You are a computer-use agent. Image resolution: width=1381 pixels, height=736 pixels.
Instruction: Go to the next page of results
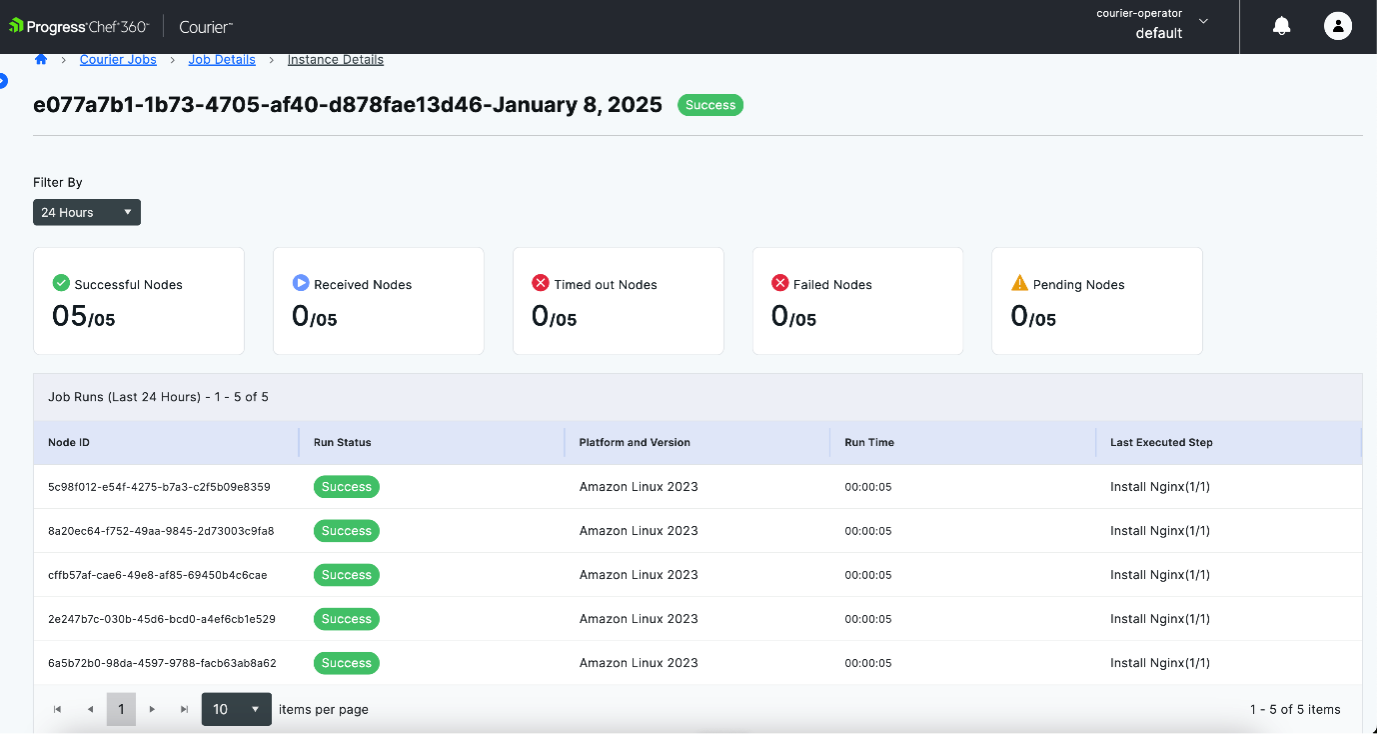pos(152,709)
